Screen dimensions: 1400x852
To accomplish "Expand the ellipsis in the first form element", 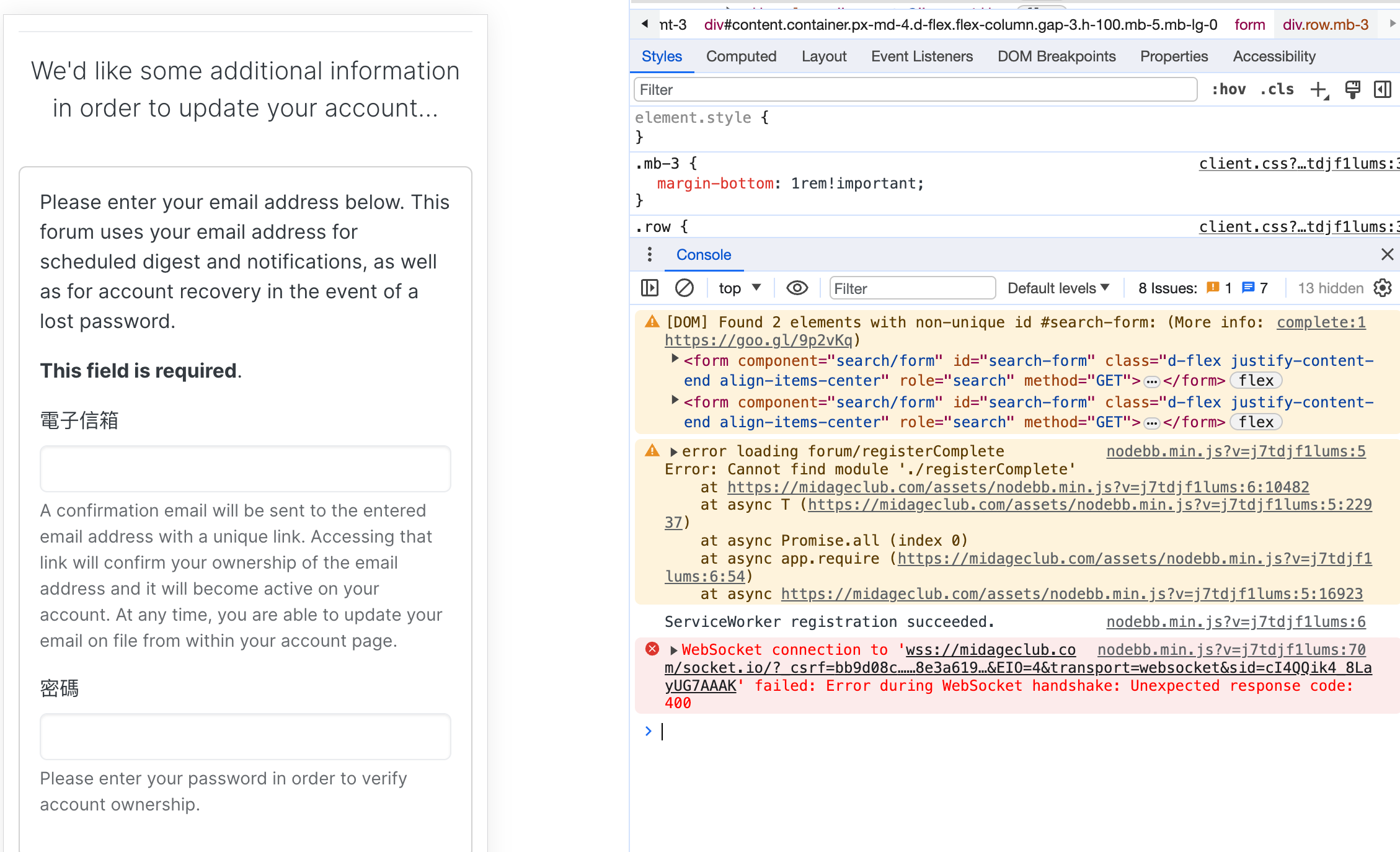I will coord(1151,381).
